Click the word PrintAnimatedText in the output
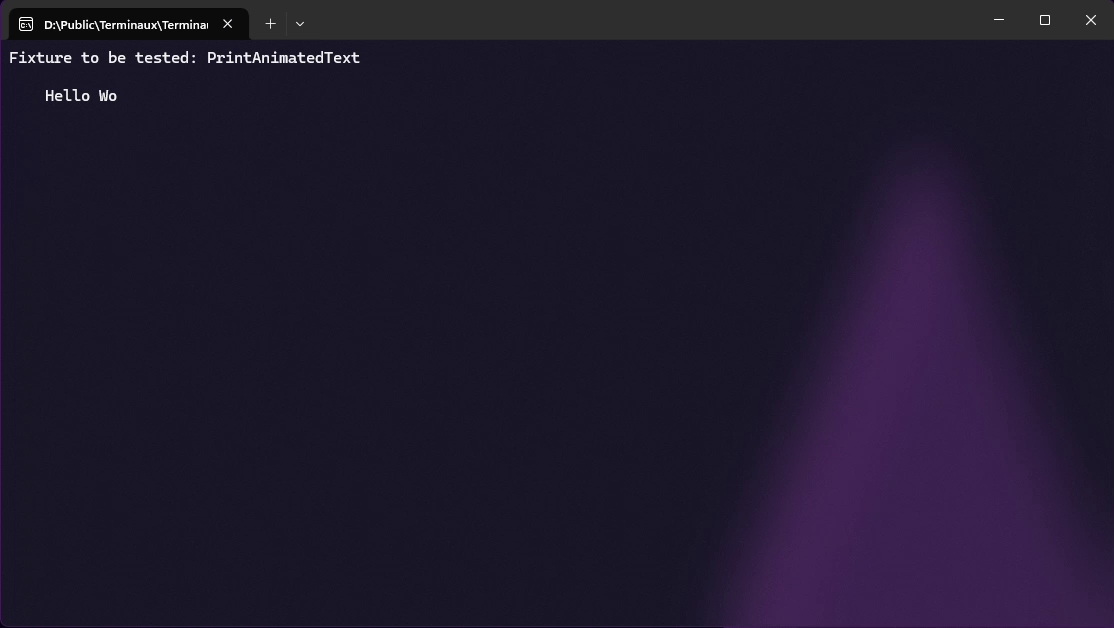Image resolution: width=1114 pixels, height=628 pixels. point(283,58)
